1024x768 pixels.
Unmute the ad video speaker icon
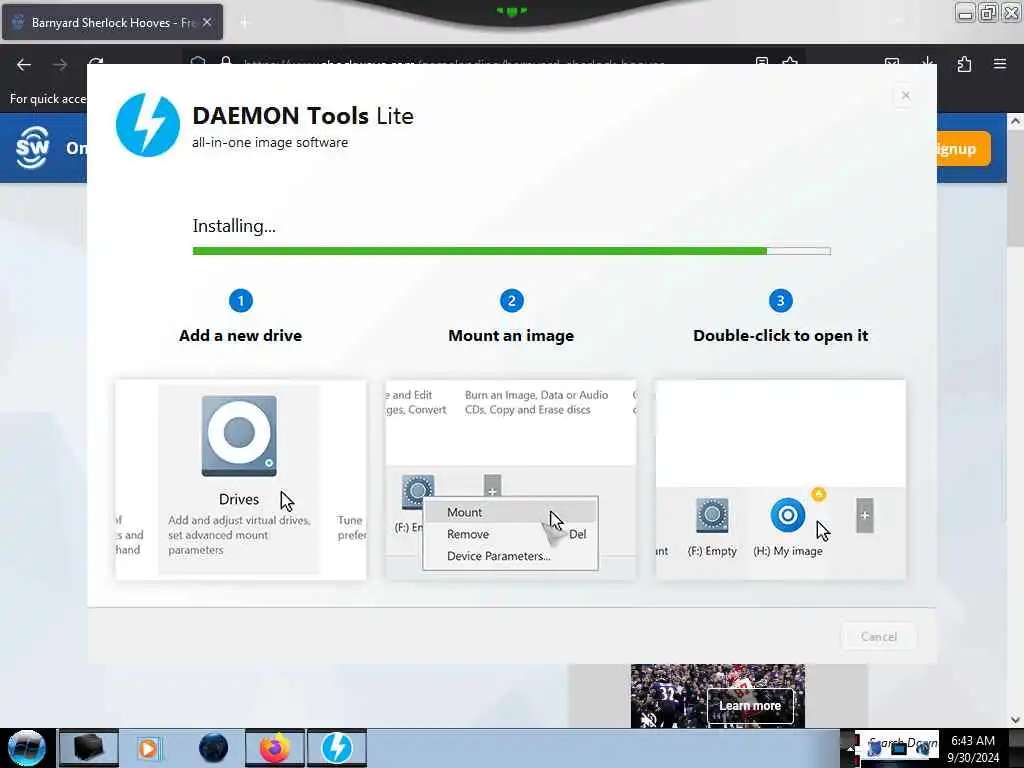point(648,719)
